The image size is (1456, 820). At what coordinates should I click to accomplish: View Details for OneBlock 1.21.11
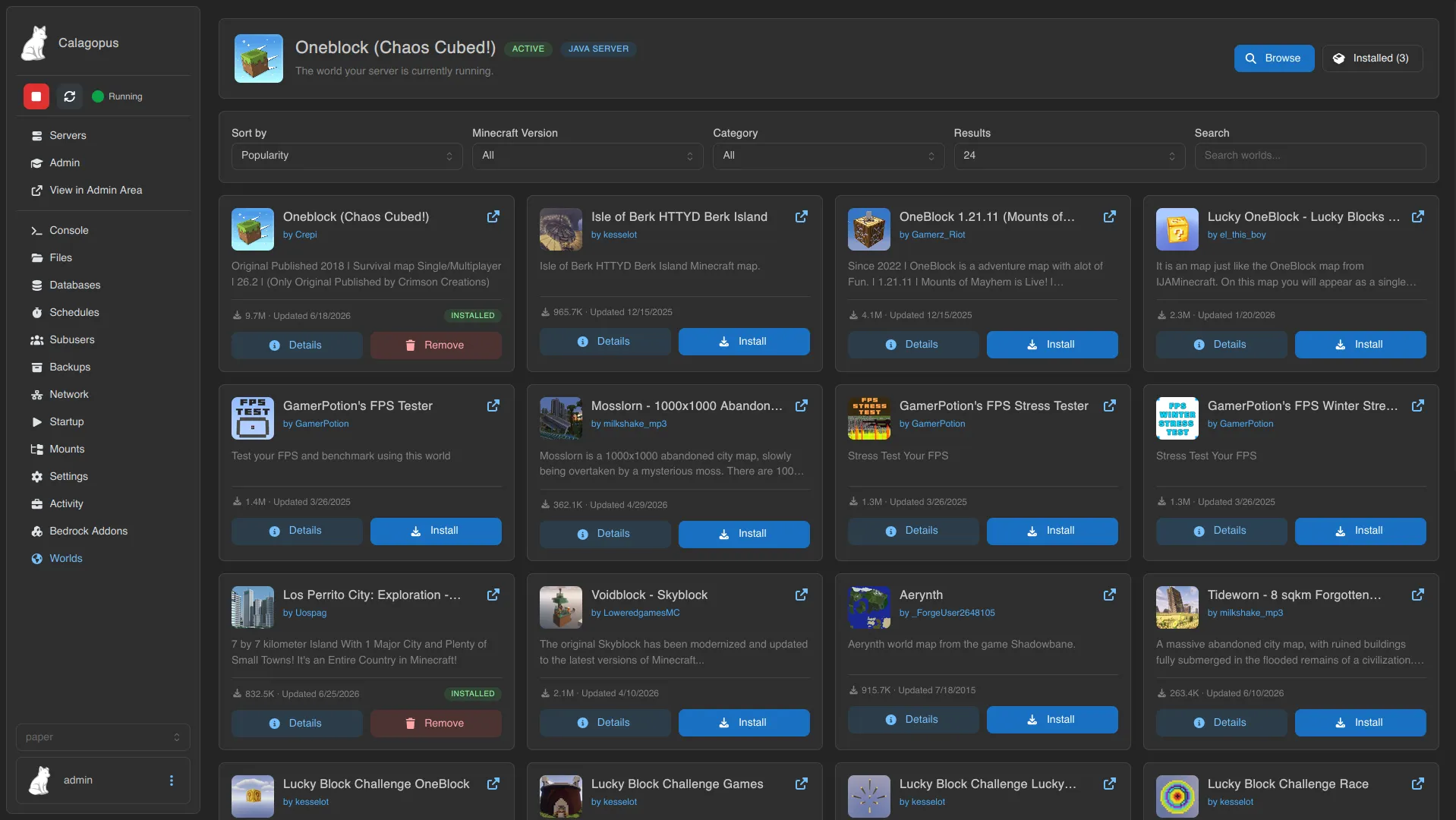coord(913,345)
